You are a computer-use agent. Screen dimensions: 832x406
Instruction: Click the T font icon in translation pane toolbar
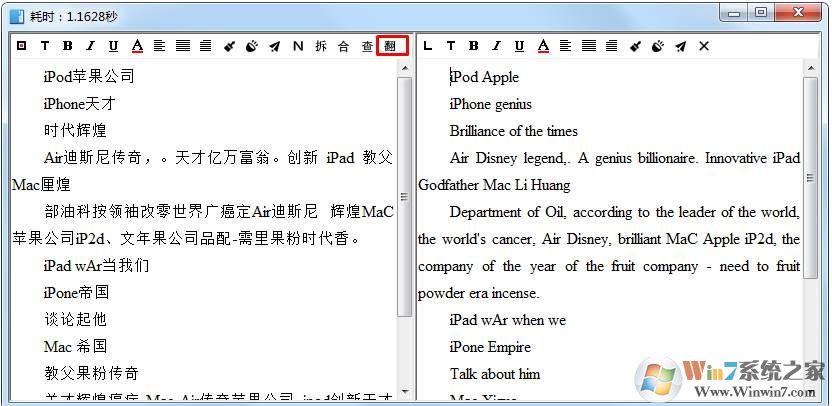[x=450, y=46]
